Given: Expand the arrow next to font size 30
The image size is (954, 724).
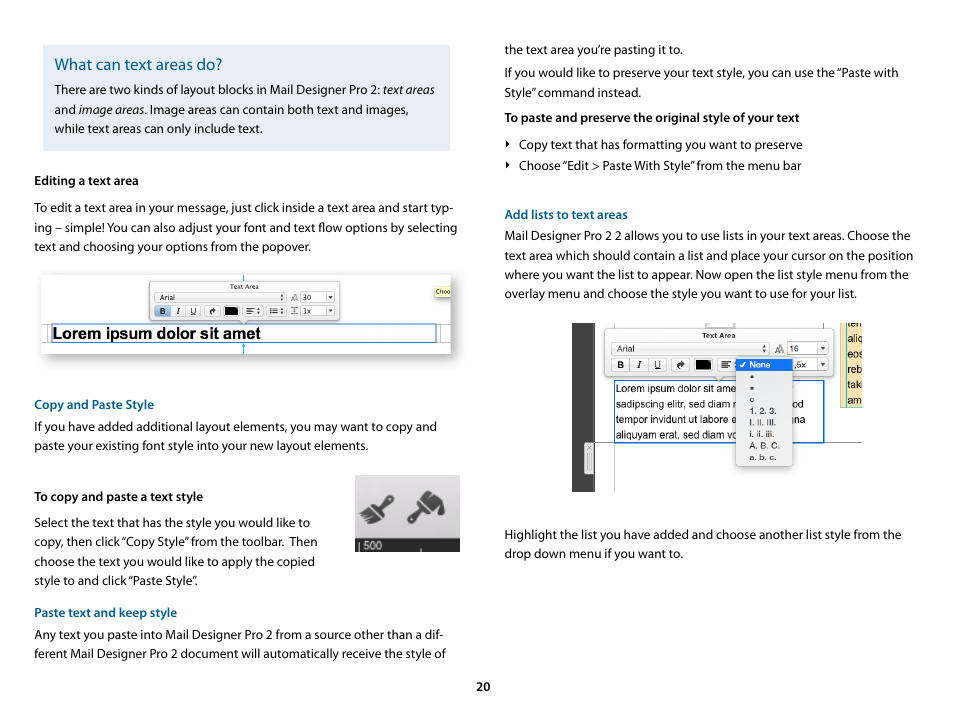Looking at the screenshot, I should [x=330, y=298].
